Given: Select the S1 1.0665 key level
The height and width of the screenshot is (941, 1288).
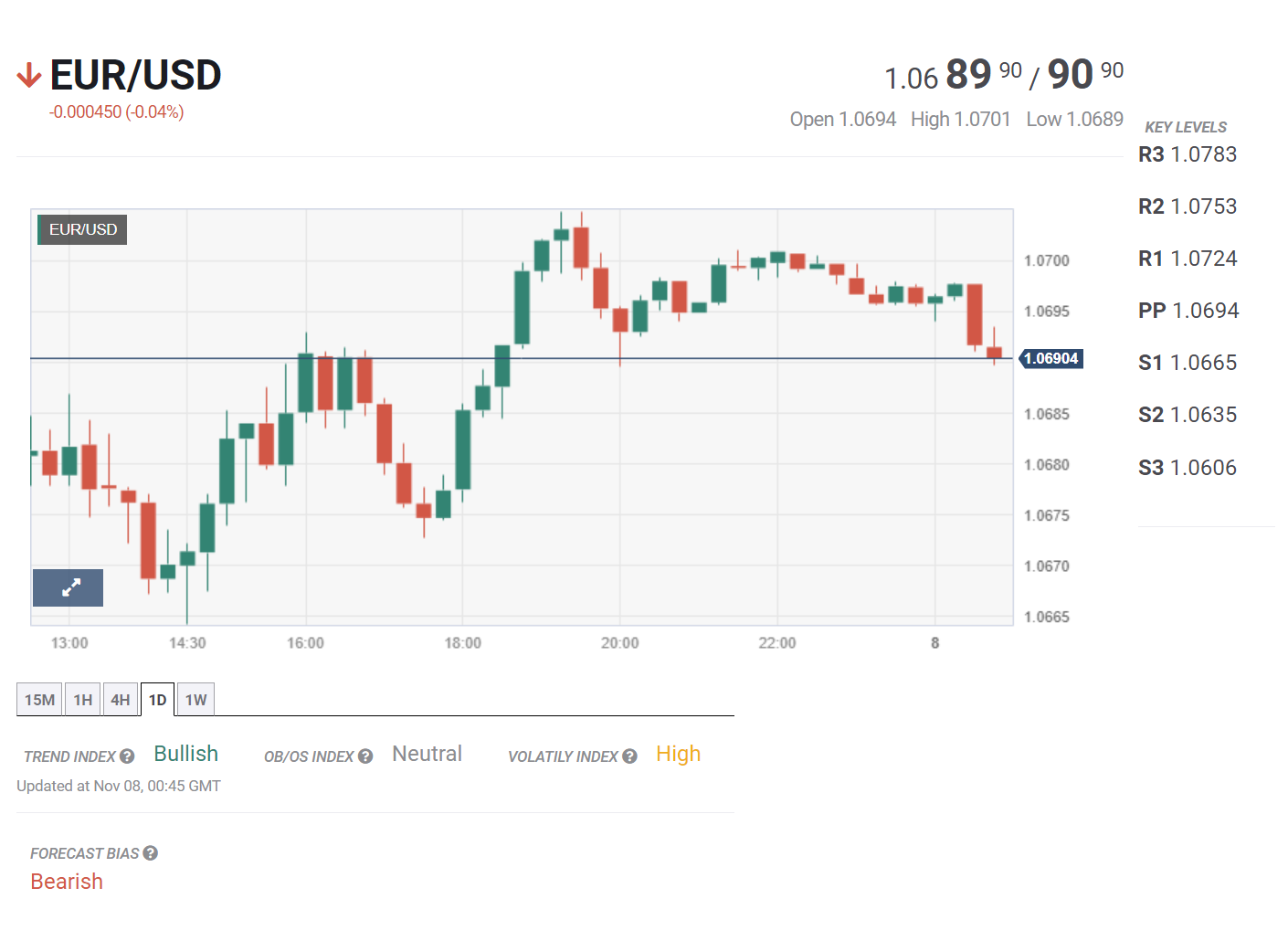Looking at the screenshot, I should click(1188, 363).
